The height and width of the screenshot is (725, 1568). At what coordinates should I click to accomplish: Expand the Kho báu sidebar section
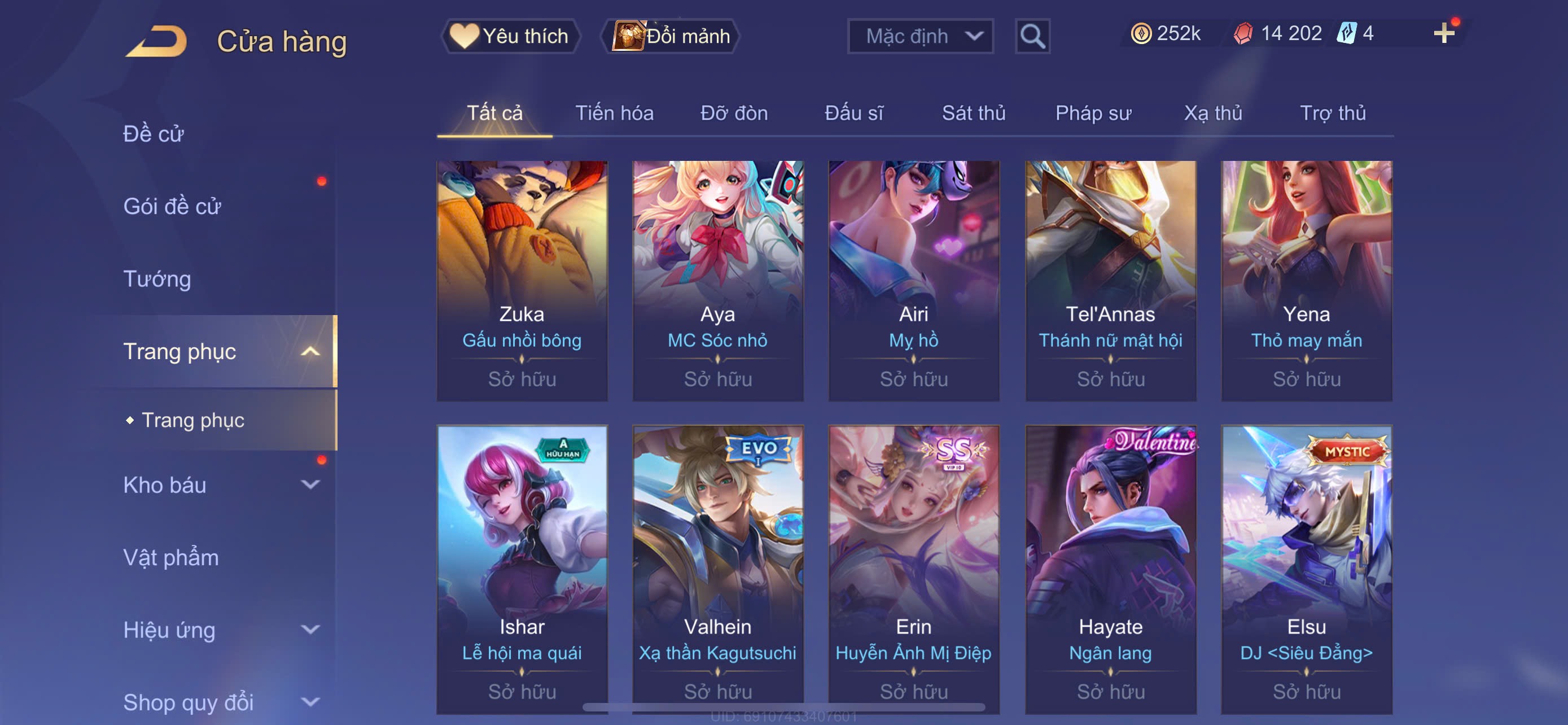310,484
